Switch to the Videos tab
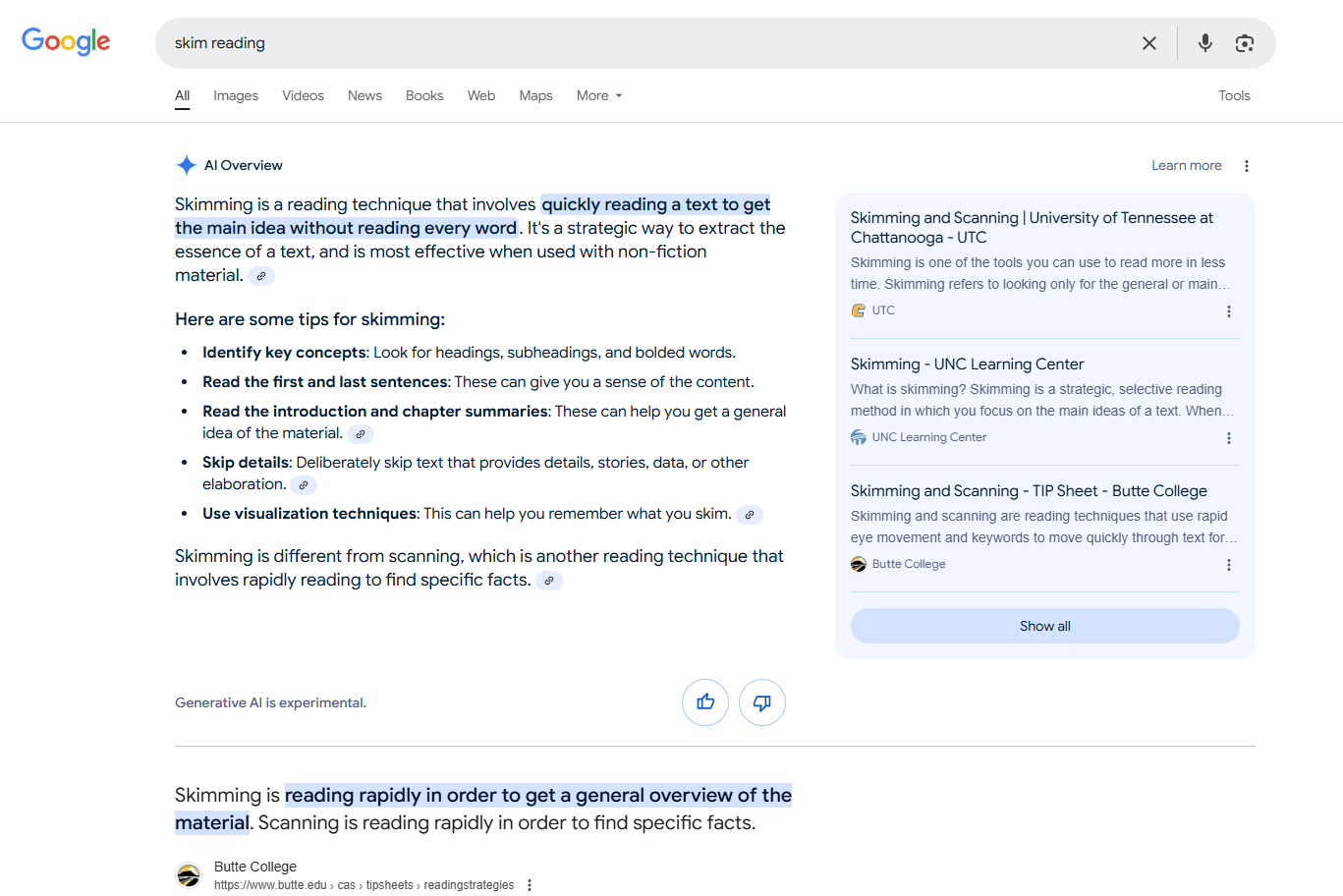 pyautogui.click(x=303, y=95)
